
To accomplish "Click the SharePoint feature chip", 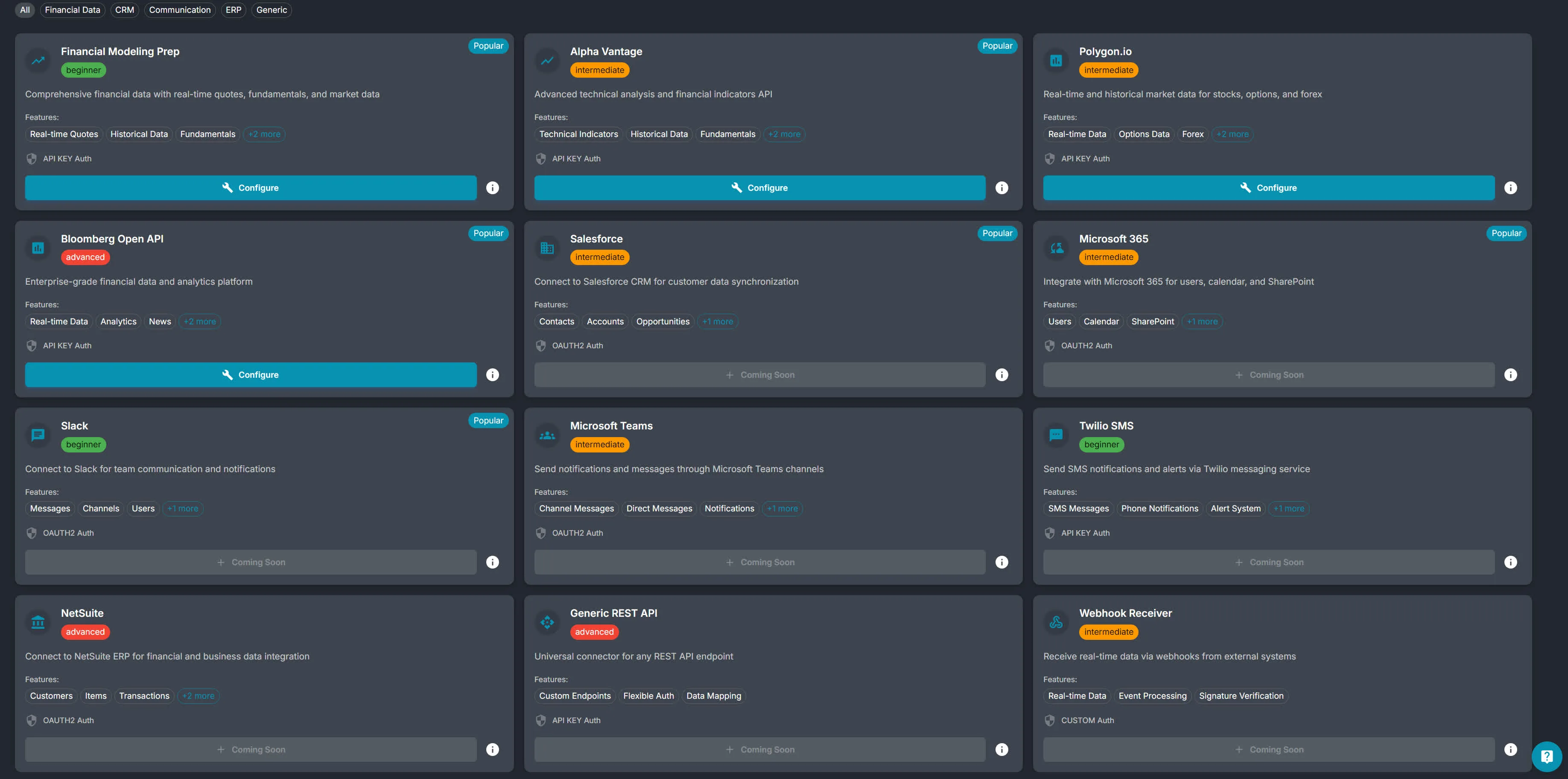I will point(1152,321).
